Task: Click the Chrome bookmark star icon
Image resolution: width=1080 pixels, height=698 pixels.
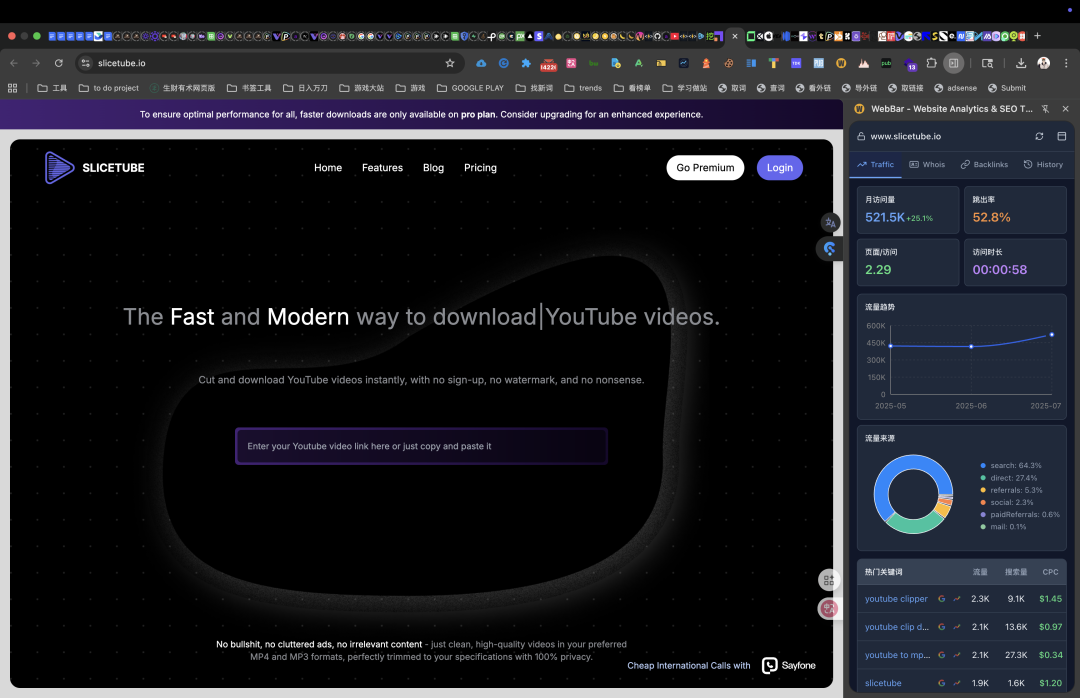Action: pyautogui.click(x=450, y=63)
